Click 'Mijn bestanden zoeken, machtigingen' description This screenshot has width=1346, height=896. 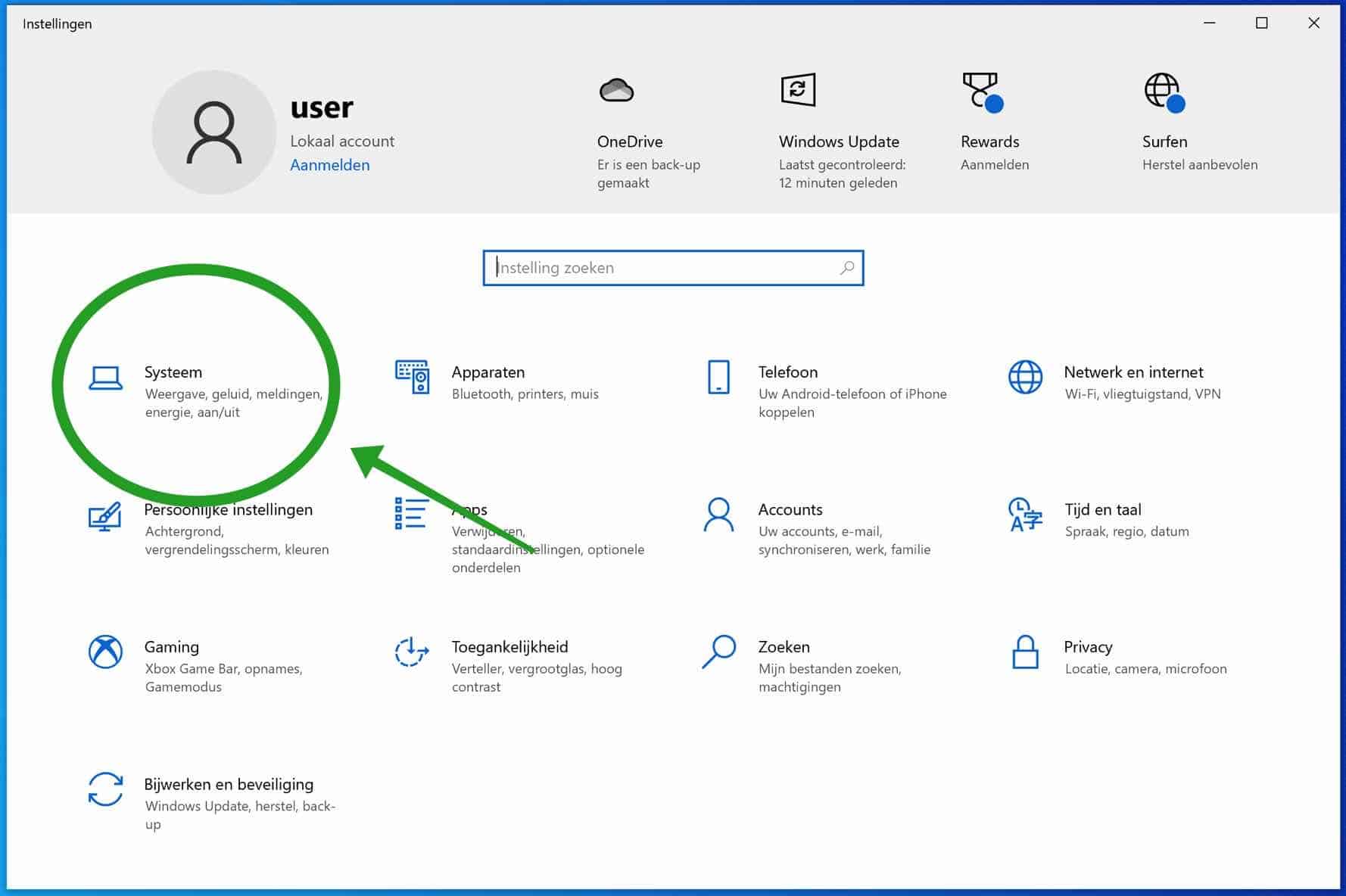point(830,678)
